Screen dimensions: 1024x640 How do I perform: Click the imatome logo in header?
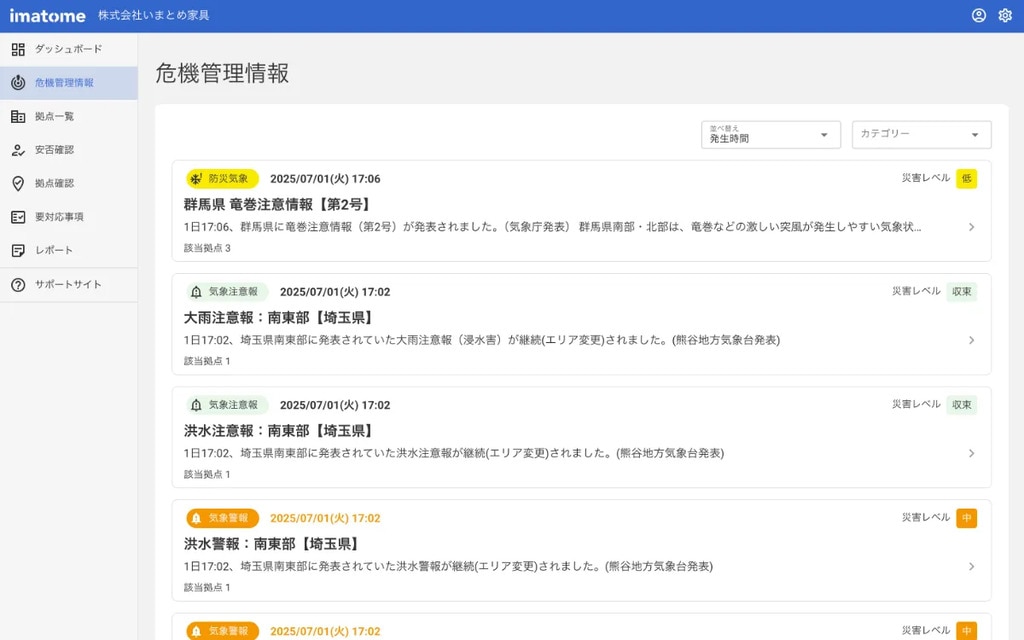click(x=48, y=16)
